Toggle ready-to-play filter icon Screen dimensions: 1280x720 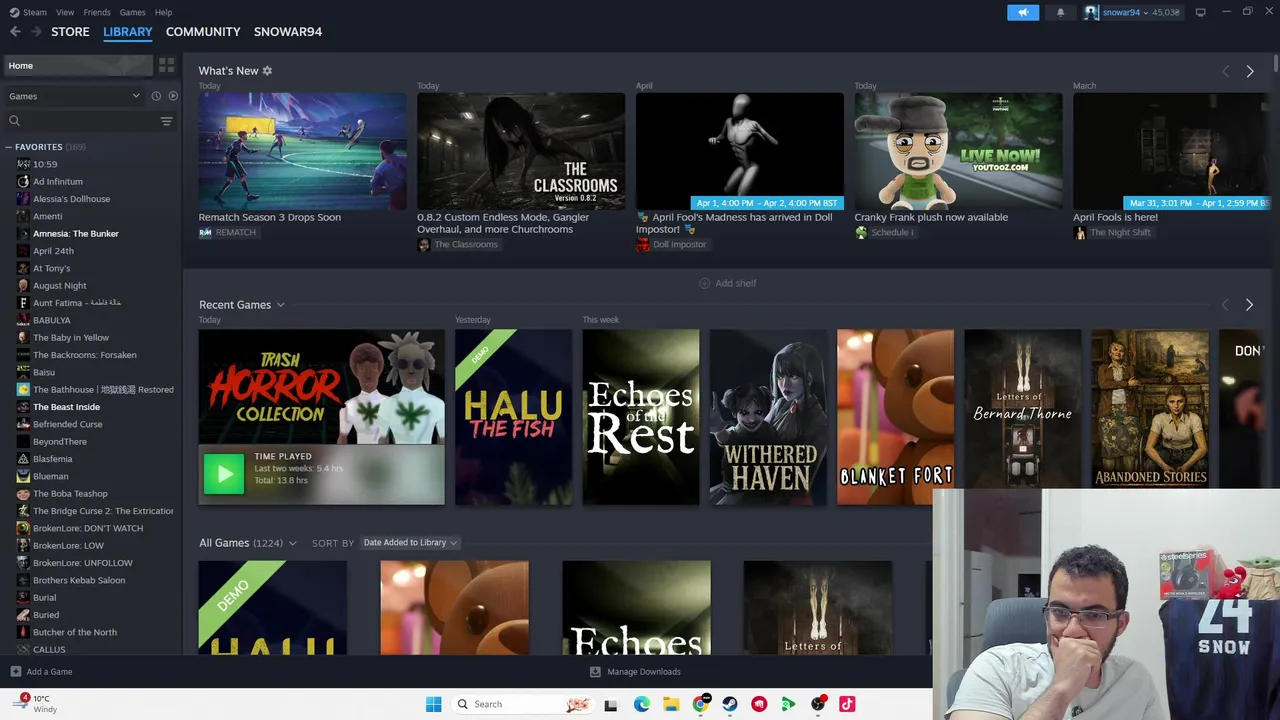coord(173,96)
